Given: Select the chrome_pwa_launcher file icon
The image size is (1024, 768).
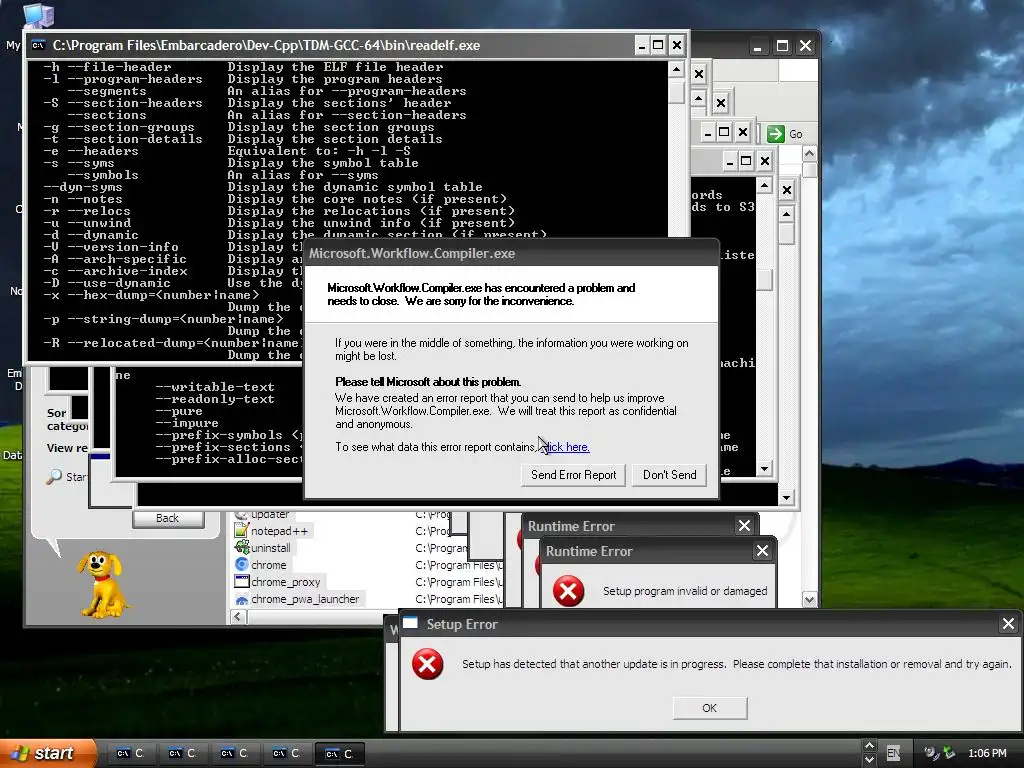Looking at the screenshot, I should point(242,599).
